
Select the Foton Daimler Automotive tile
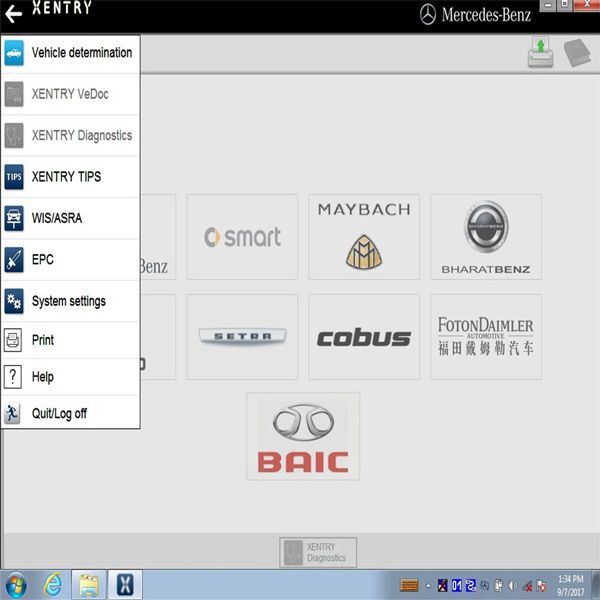point(486,337)
